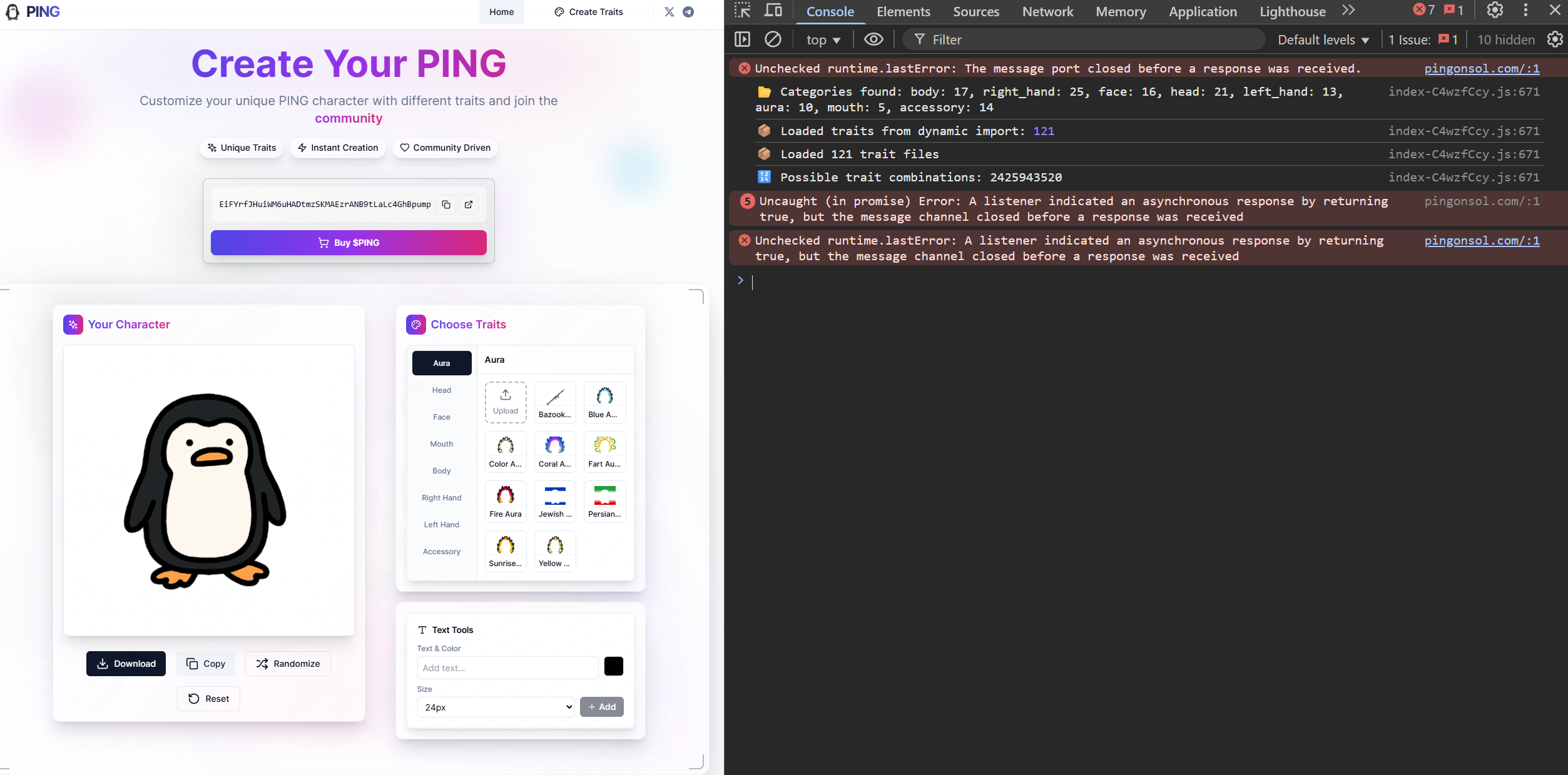Select the Aura trait category
1568x775 pixels.
pyautogui.click(x=442, y=363)
